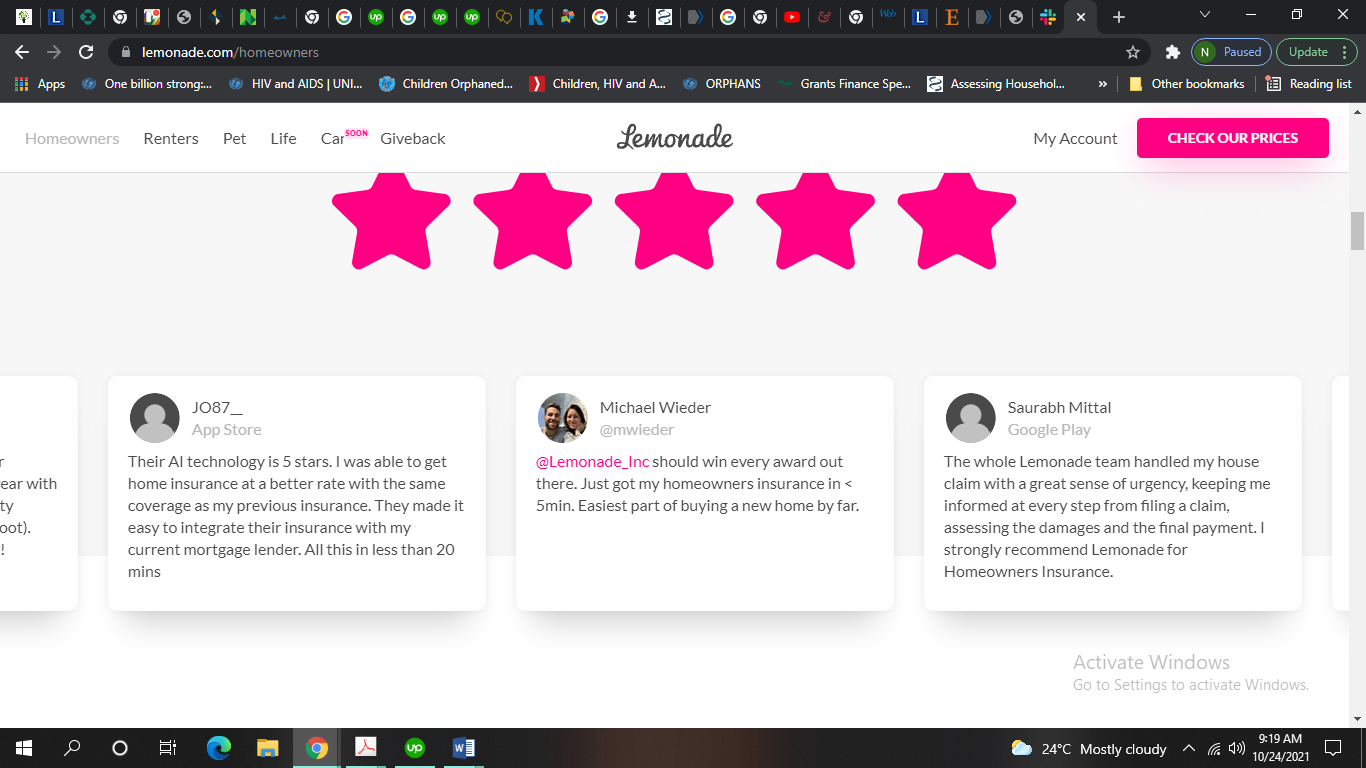Open Windows taskbar search

tap(72, 748)
